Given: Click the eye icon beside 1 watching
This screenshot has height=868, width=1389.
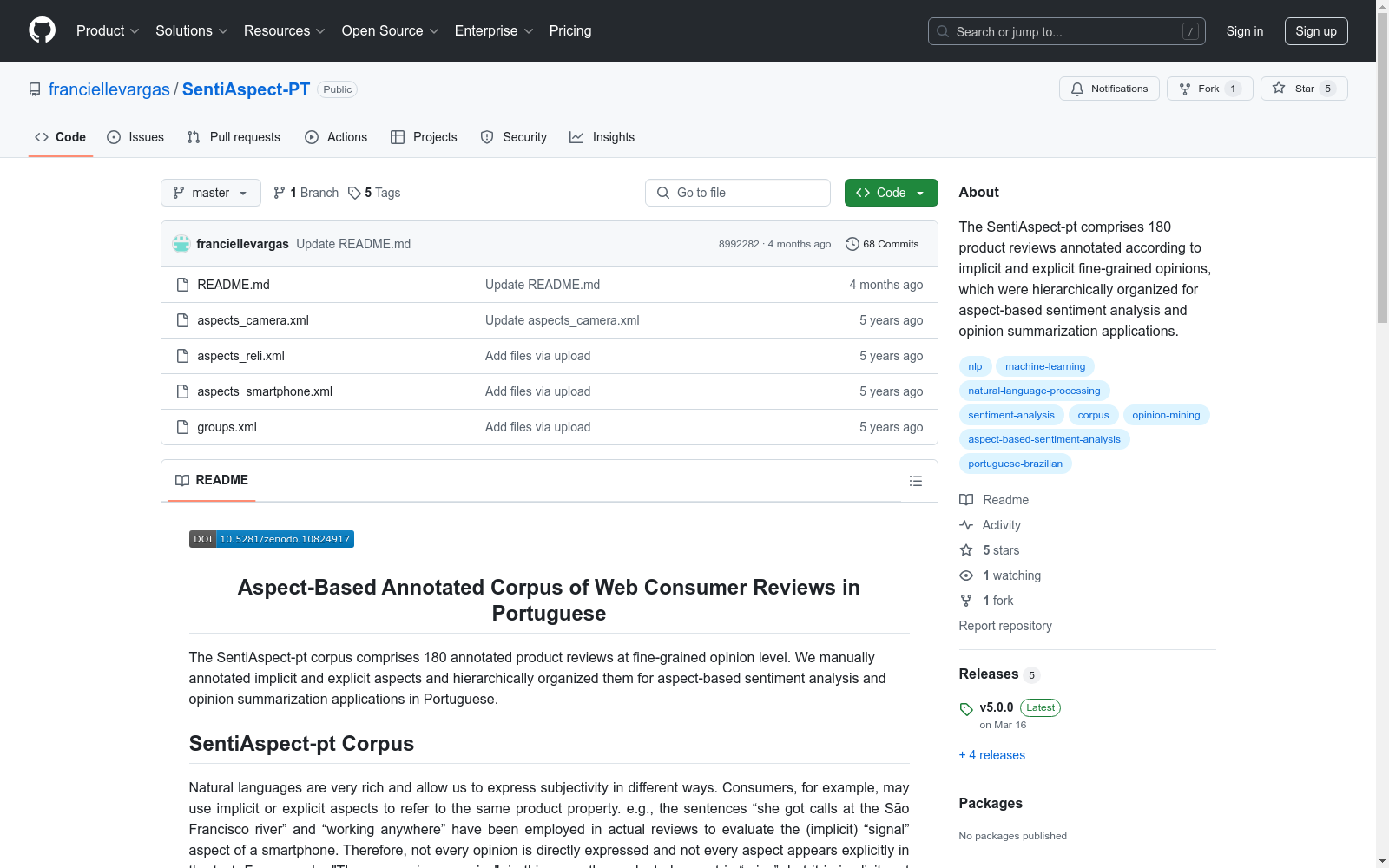Looking at the screenshot, I should pyautogui.click(x=966, y=575).
